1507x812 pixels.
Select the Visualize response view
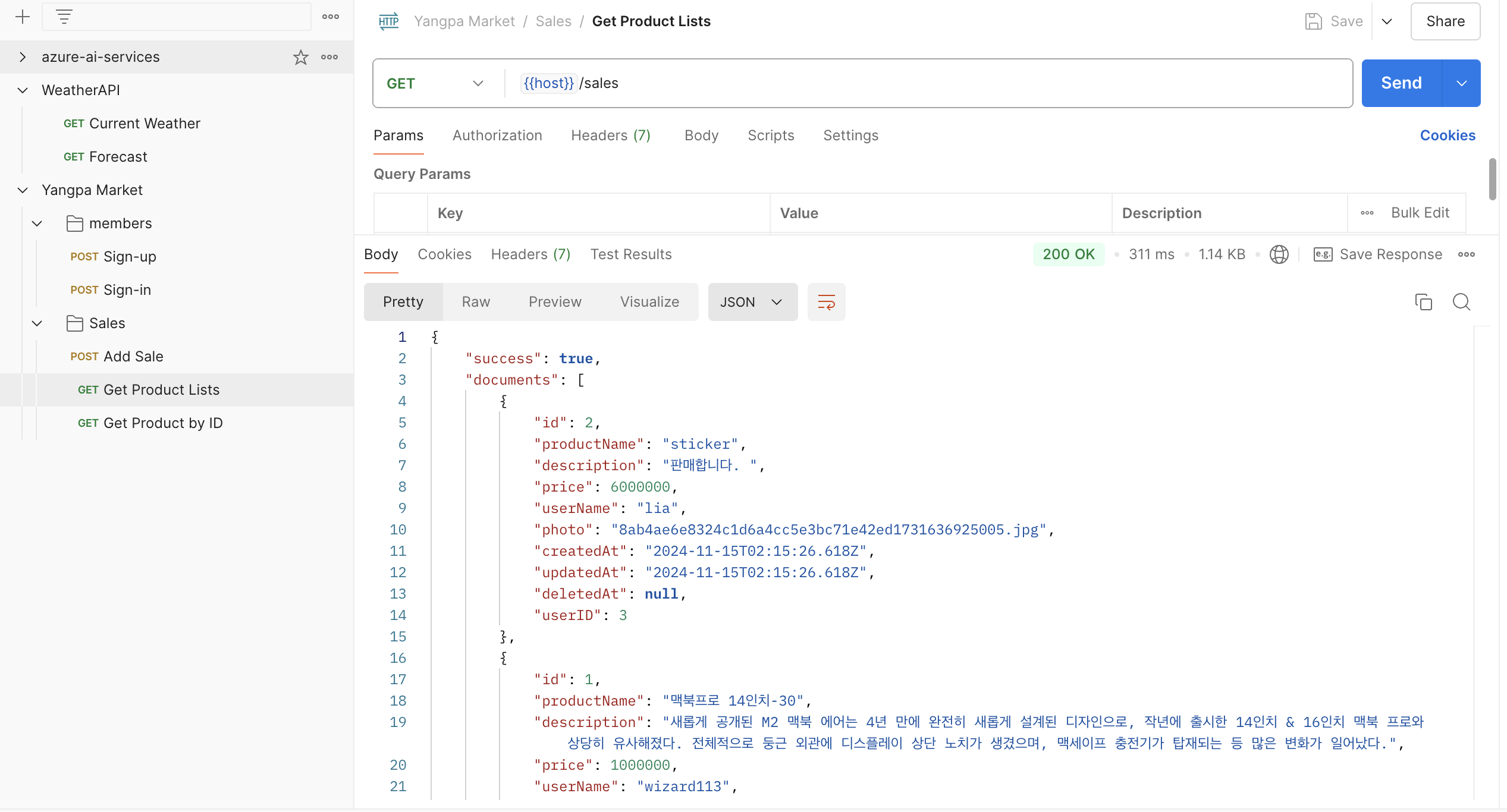tap(649, 302)
